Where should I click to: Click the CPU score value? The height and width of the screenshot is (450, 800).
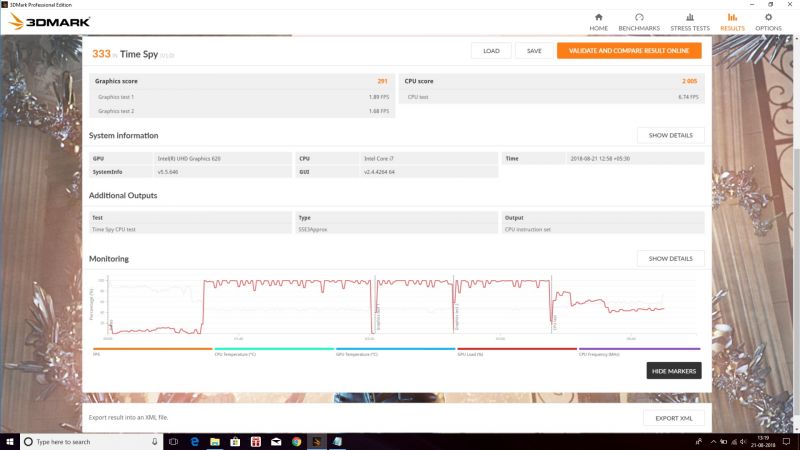tap(689, 81)
